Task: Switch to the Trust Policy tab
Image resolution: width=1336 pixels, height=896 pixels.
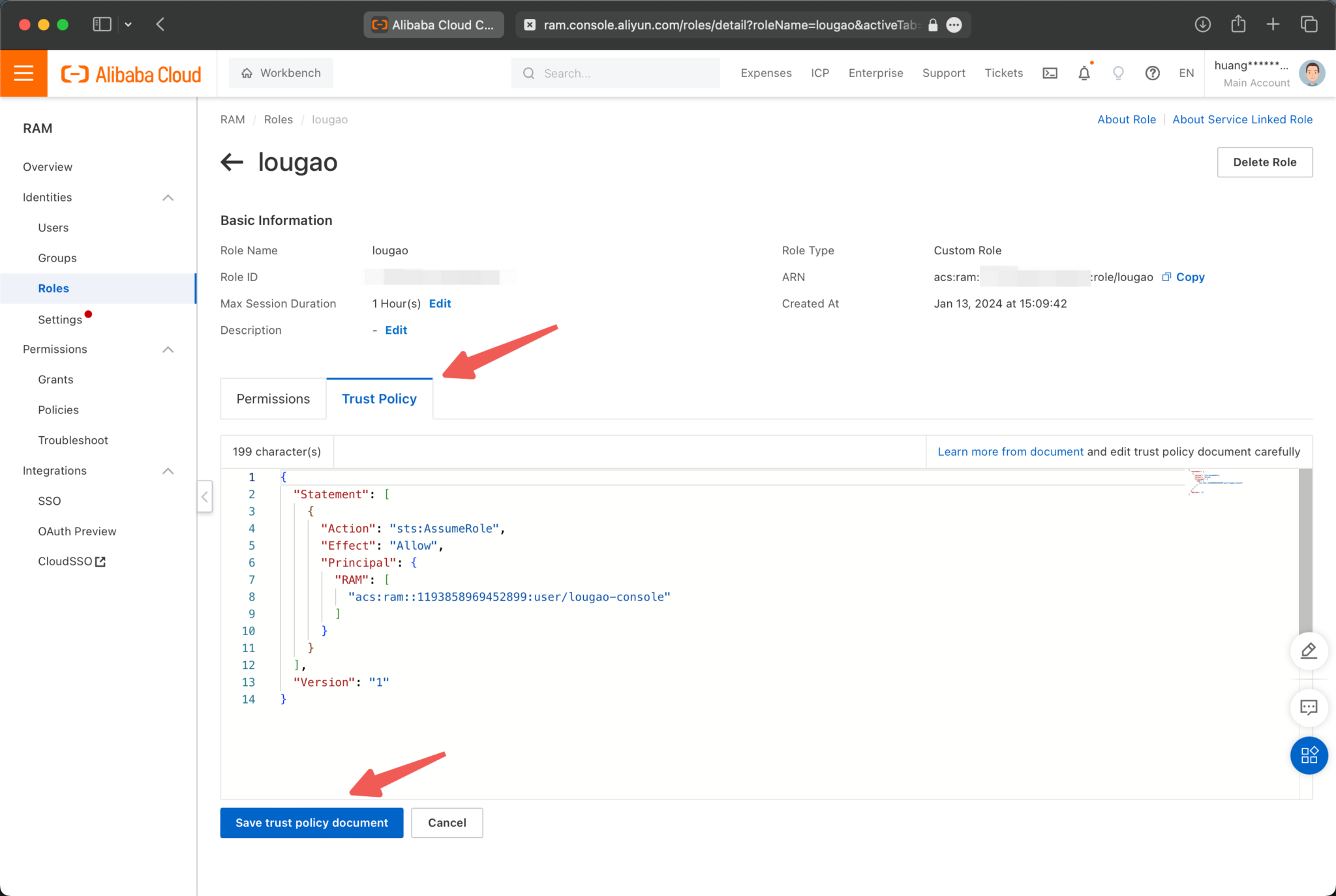Action: click(x=379, y=398)
